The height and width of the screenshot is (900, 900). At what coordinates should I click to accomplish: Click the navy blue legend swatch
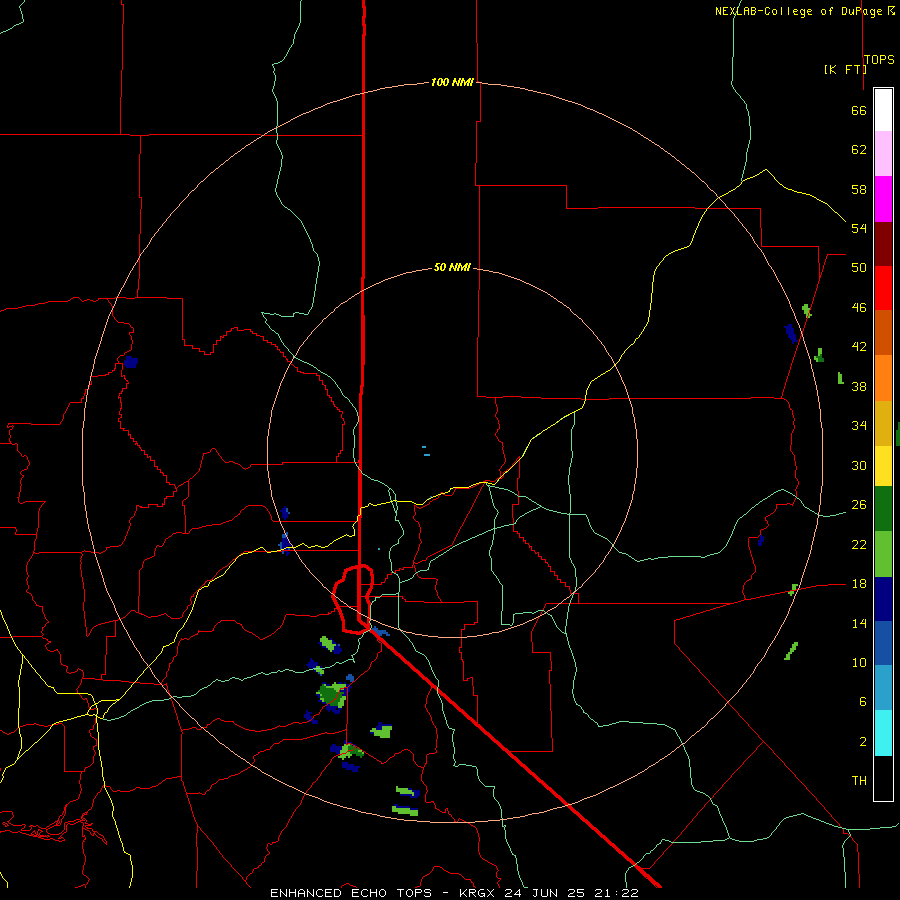[x=883, y=599]
